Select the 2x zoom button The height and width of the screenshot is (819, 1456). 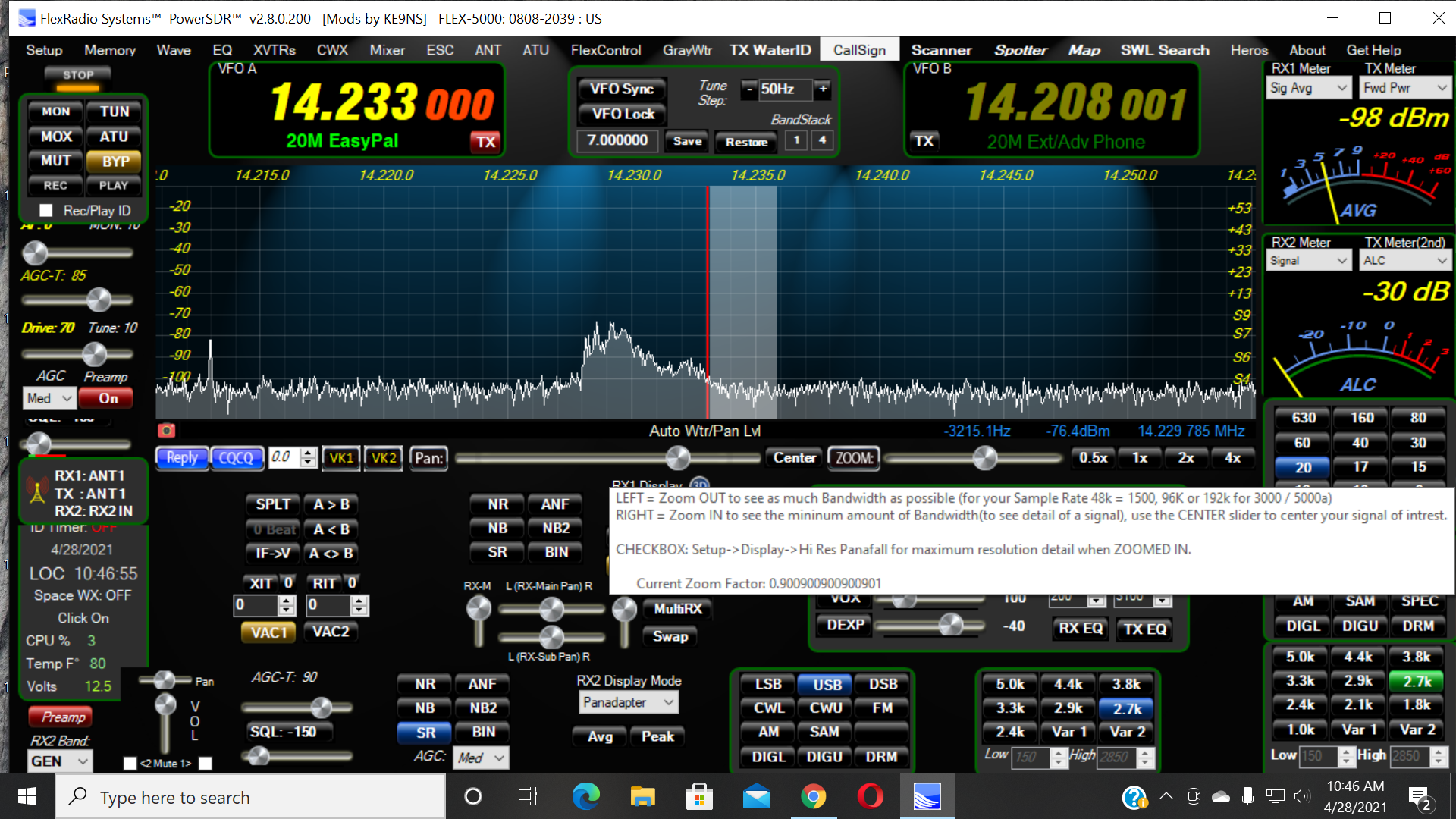(x=1186, y=458)
